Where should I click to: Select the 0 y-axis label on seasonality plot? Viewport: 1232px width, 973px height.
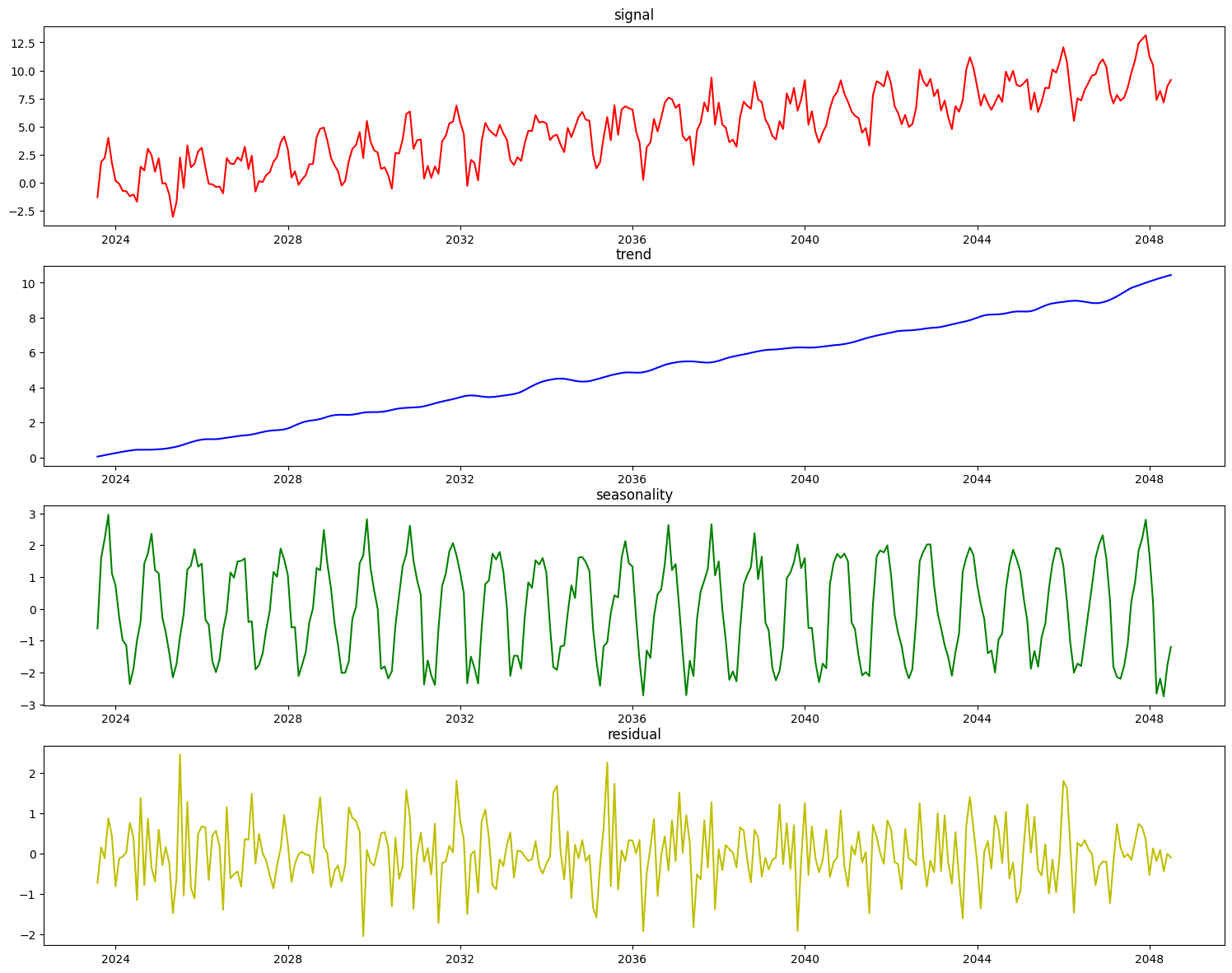[x=30, y=609]
